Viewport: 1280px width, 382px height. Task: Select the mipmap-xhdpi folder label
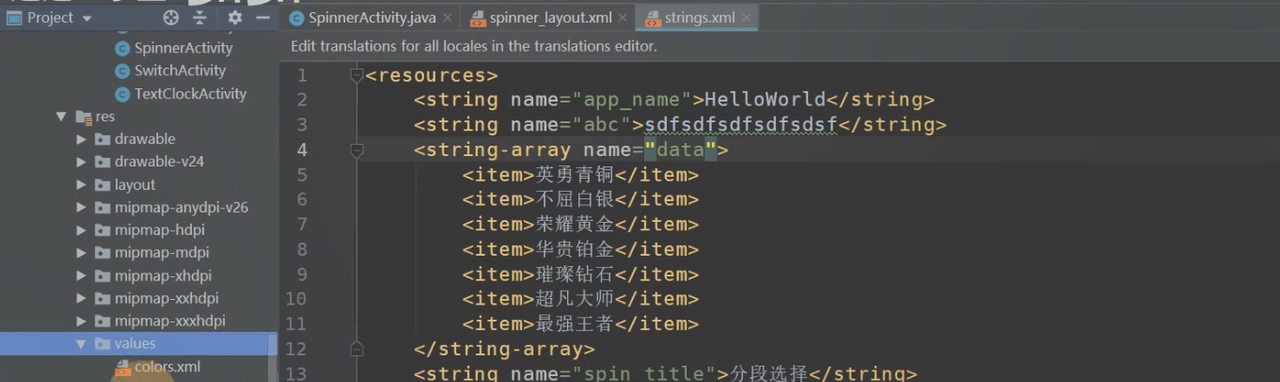[x=163, y=276]
